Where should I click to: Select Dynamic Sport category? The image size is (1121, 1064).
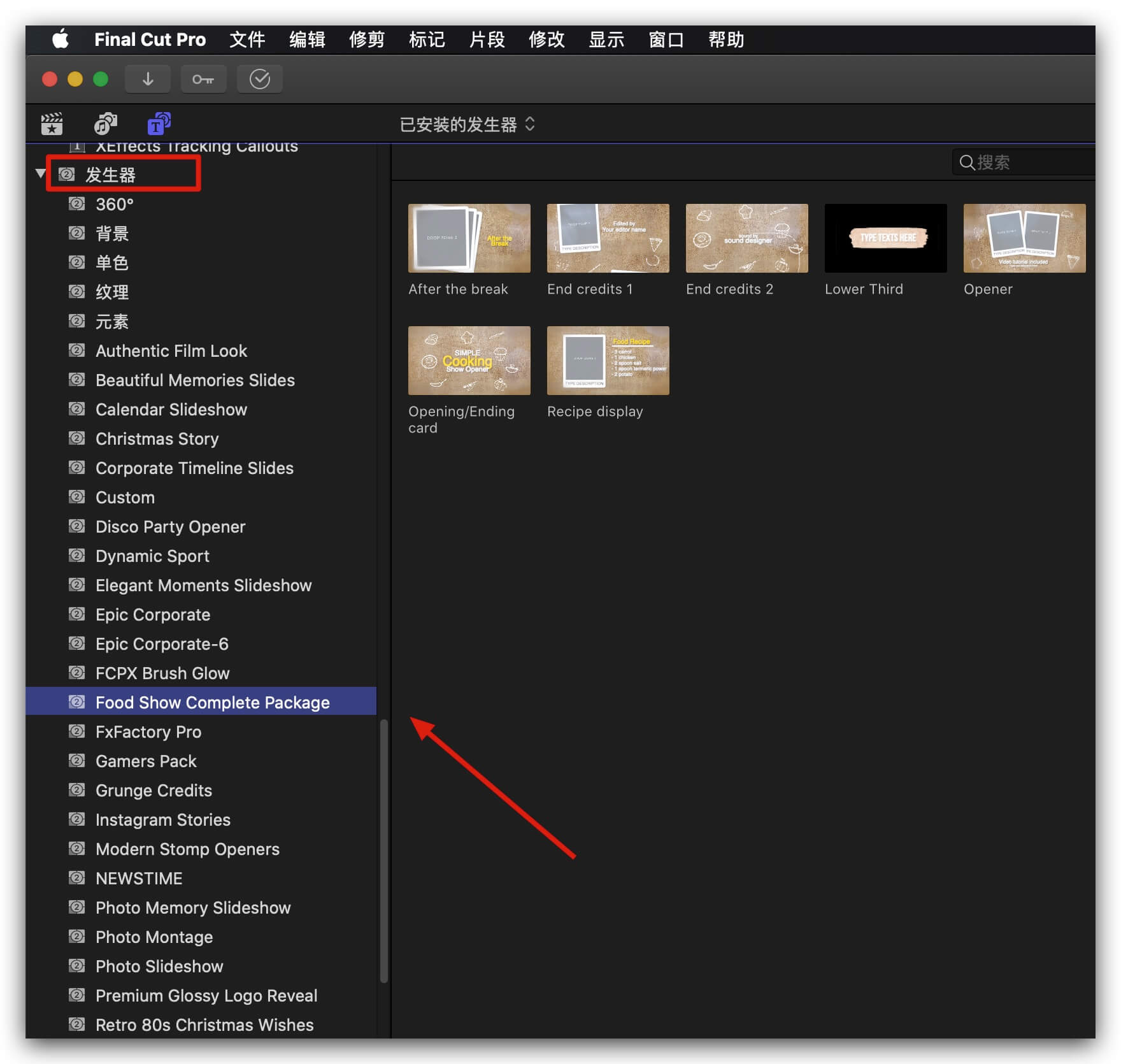click(201, 556)
